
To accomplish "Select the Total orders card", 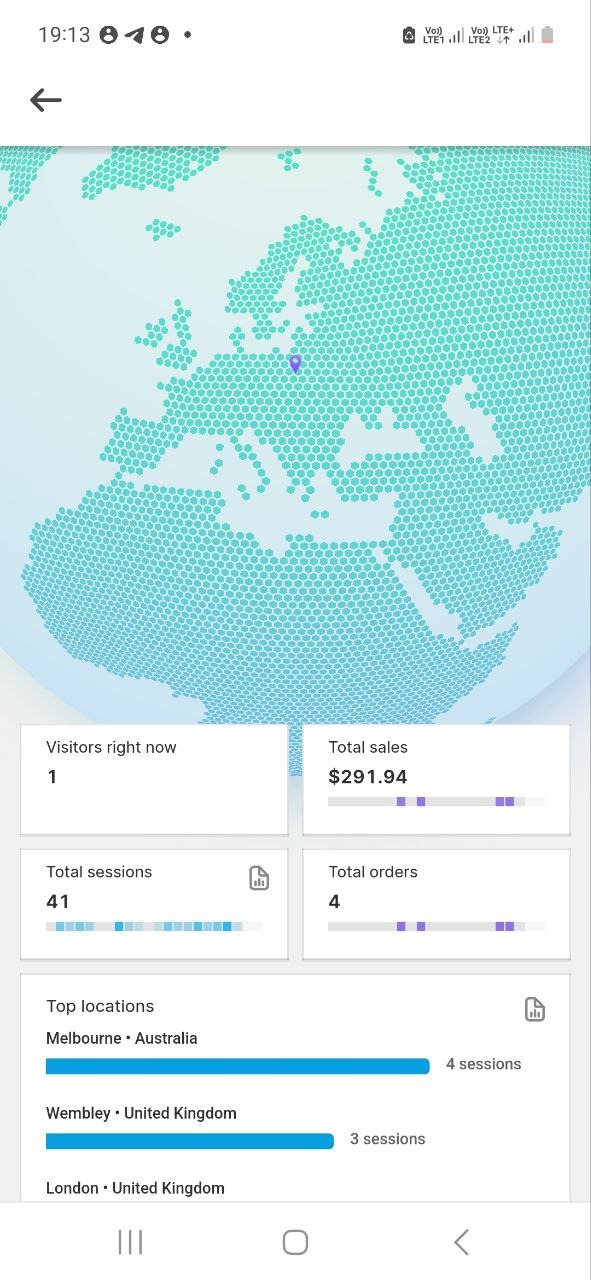I will [x=435, y=903].
